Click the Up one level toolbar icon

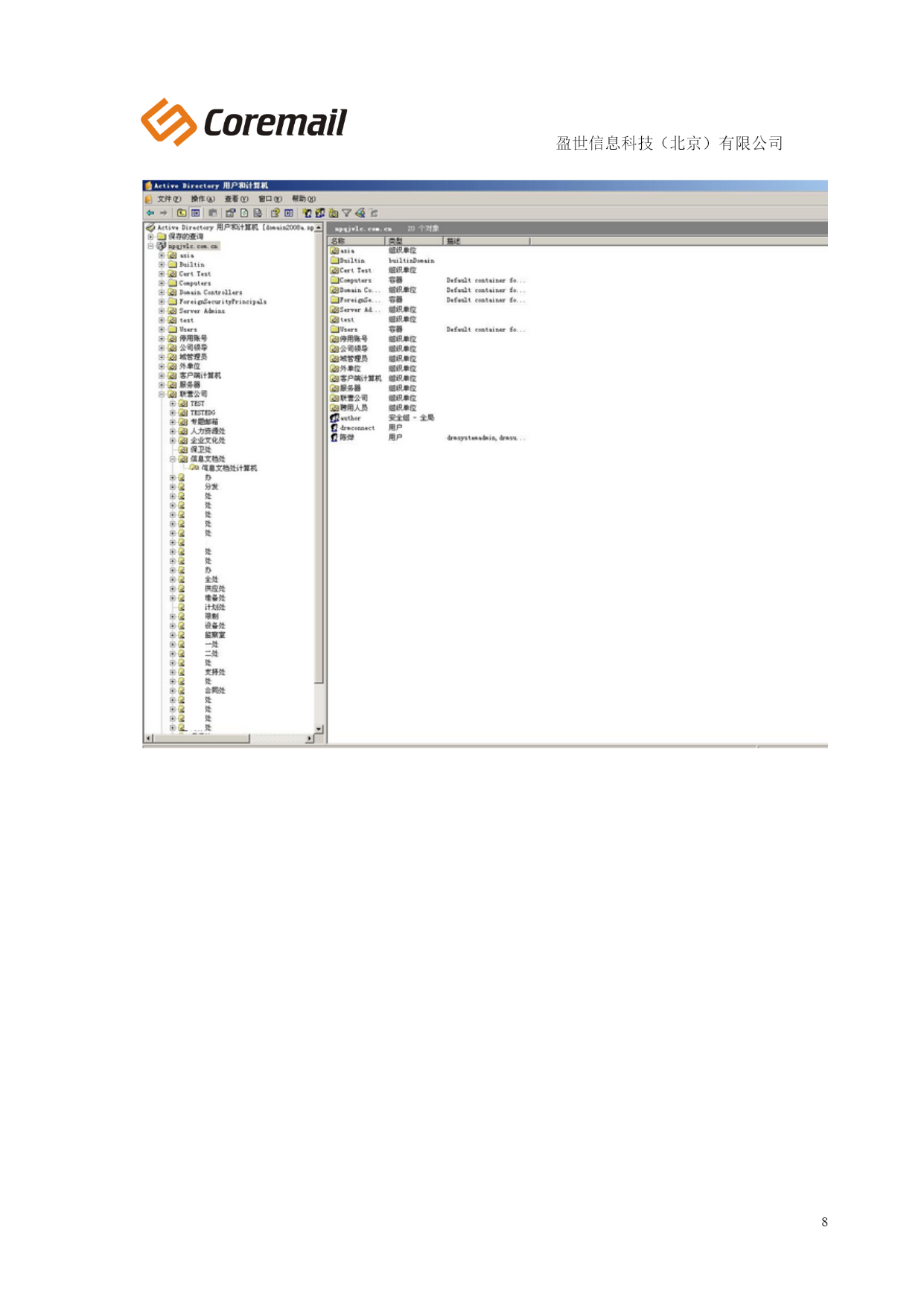(x=182, y=213)
